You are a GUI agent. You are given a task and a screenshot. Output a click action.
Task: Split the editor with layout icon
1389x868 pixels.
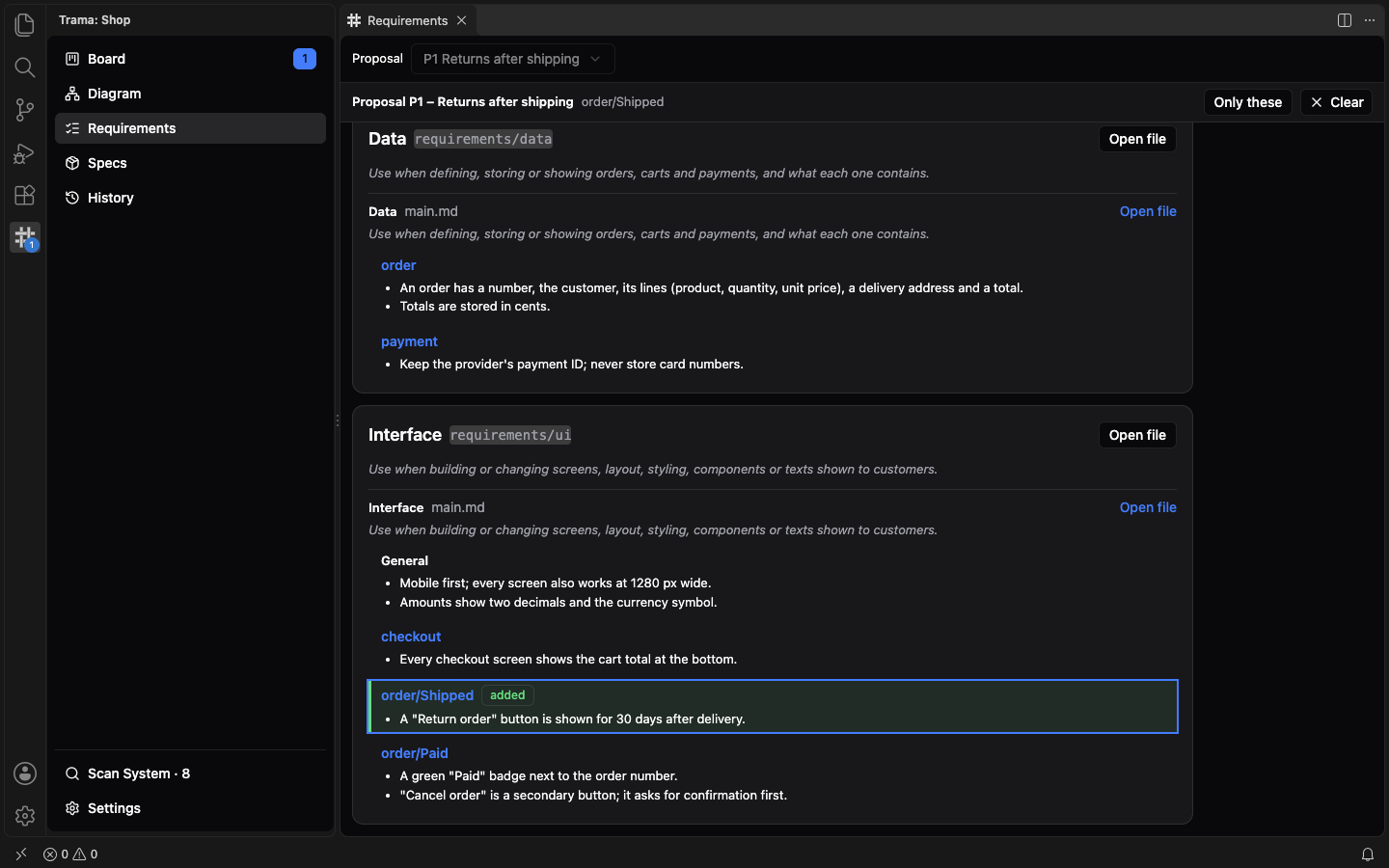pos(1345,20)
